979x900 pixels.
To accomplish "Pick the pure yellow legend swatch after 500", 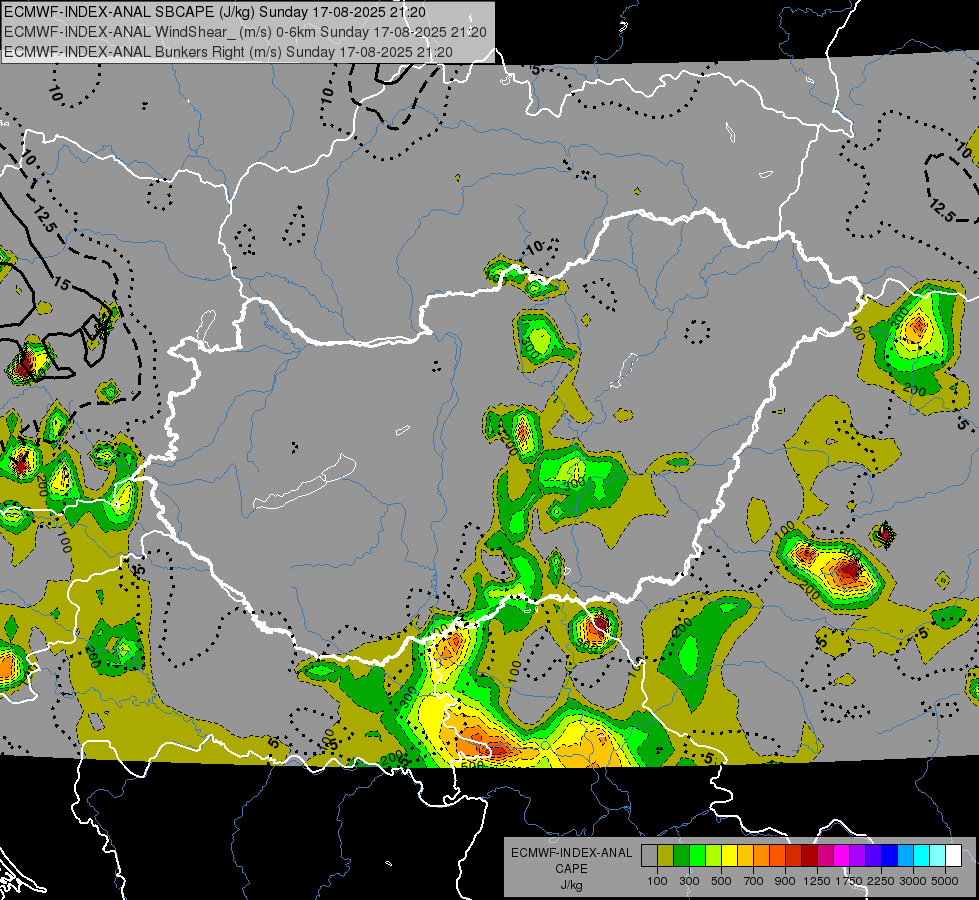I will coord(729,856).
